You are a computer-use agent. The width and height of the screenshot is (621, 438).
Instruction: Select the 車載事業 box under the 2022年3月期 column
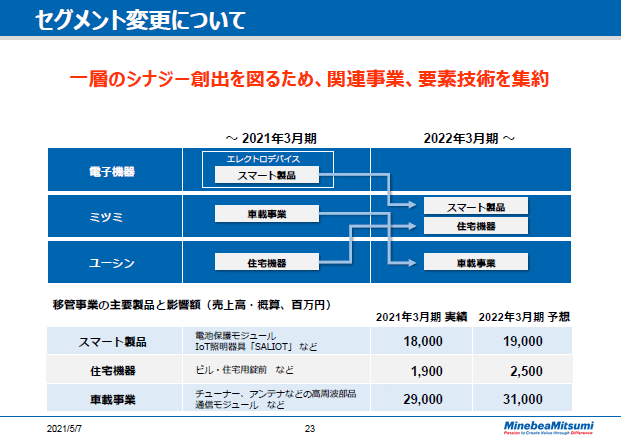coord(475,263)
